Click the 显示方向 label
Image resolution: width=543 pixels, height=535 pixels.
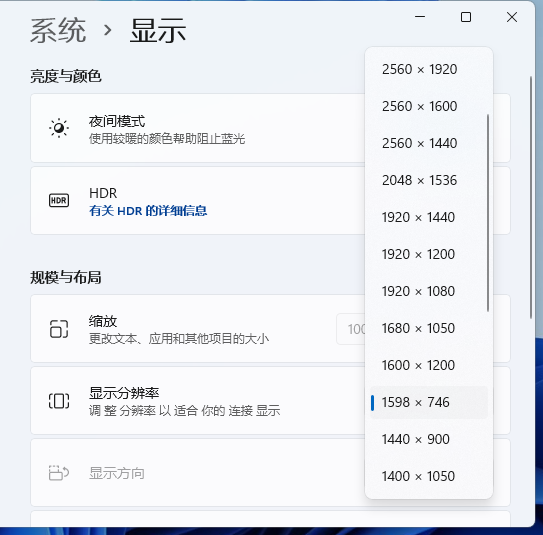(x=117, y=473)
